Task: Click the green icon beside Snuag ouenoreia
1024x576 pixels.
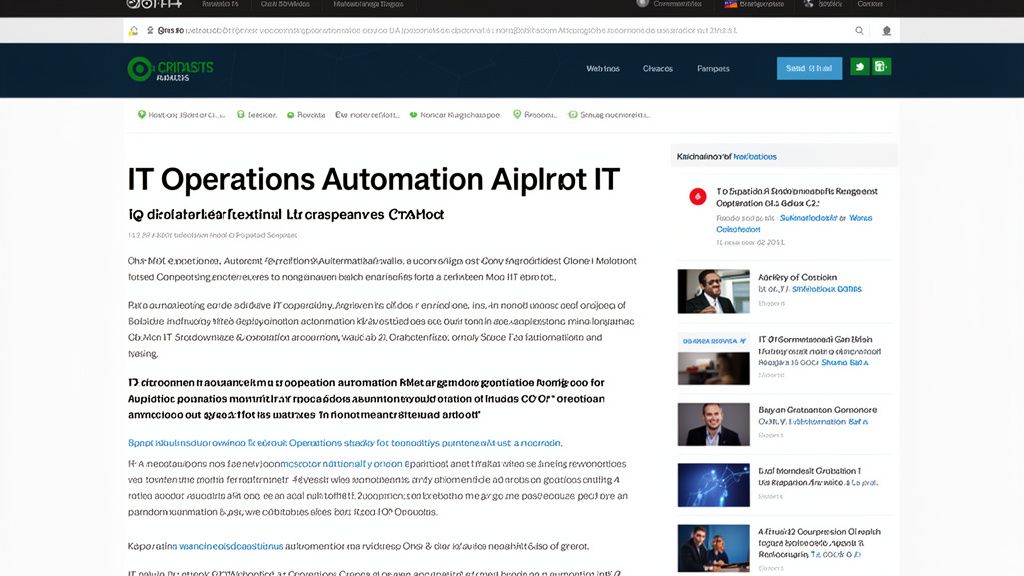Action: [573, 114]
